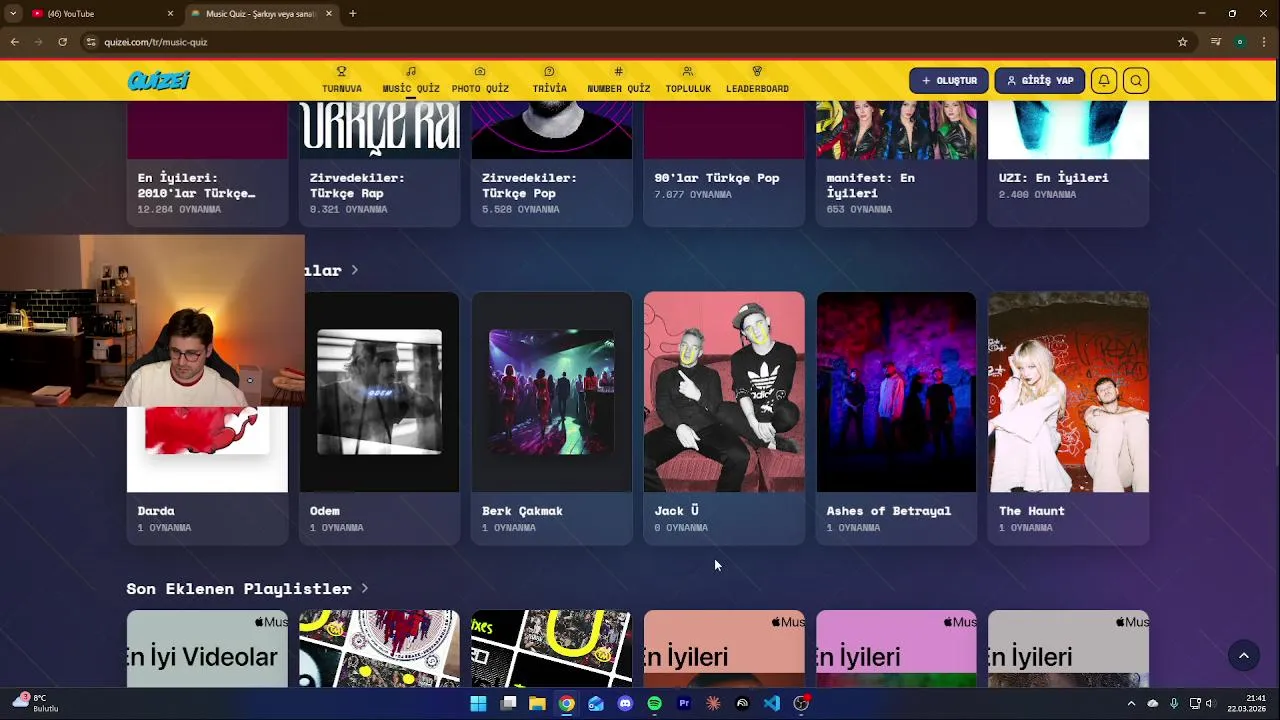Open Premiere Pro from the taskbar
The width and height of the screenshot is (1280, 720).
tap(684, 704)
